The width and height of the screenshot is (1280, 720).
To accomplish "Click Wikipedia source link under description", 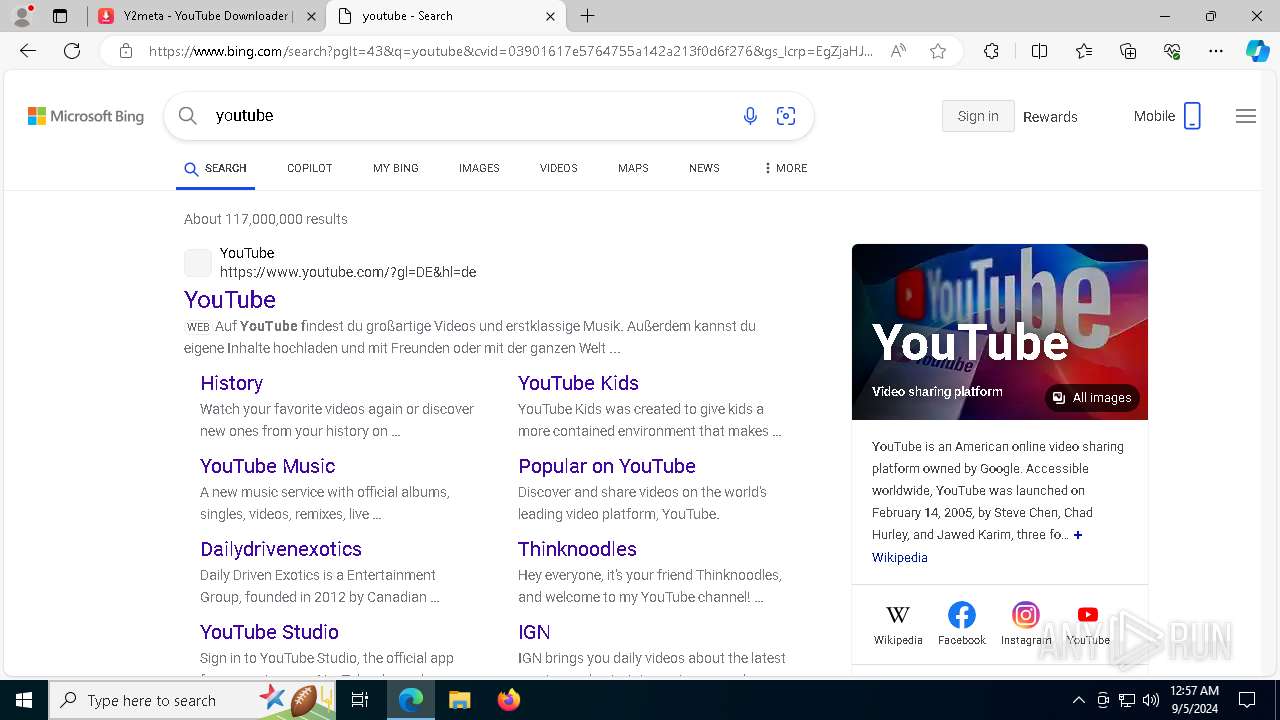I will click(900, 558).
